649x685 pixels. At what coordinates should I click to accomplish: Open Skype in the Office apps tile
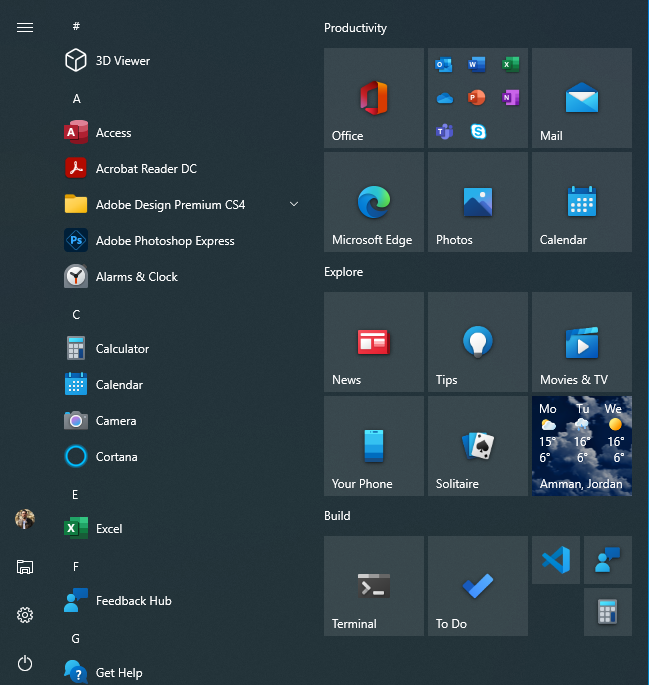pos(478,131)
